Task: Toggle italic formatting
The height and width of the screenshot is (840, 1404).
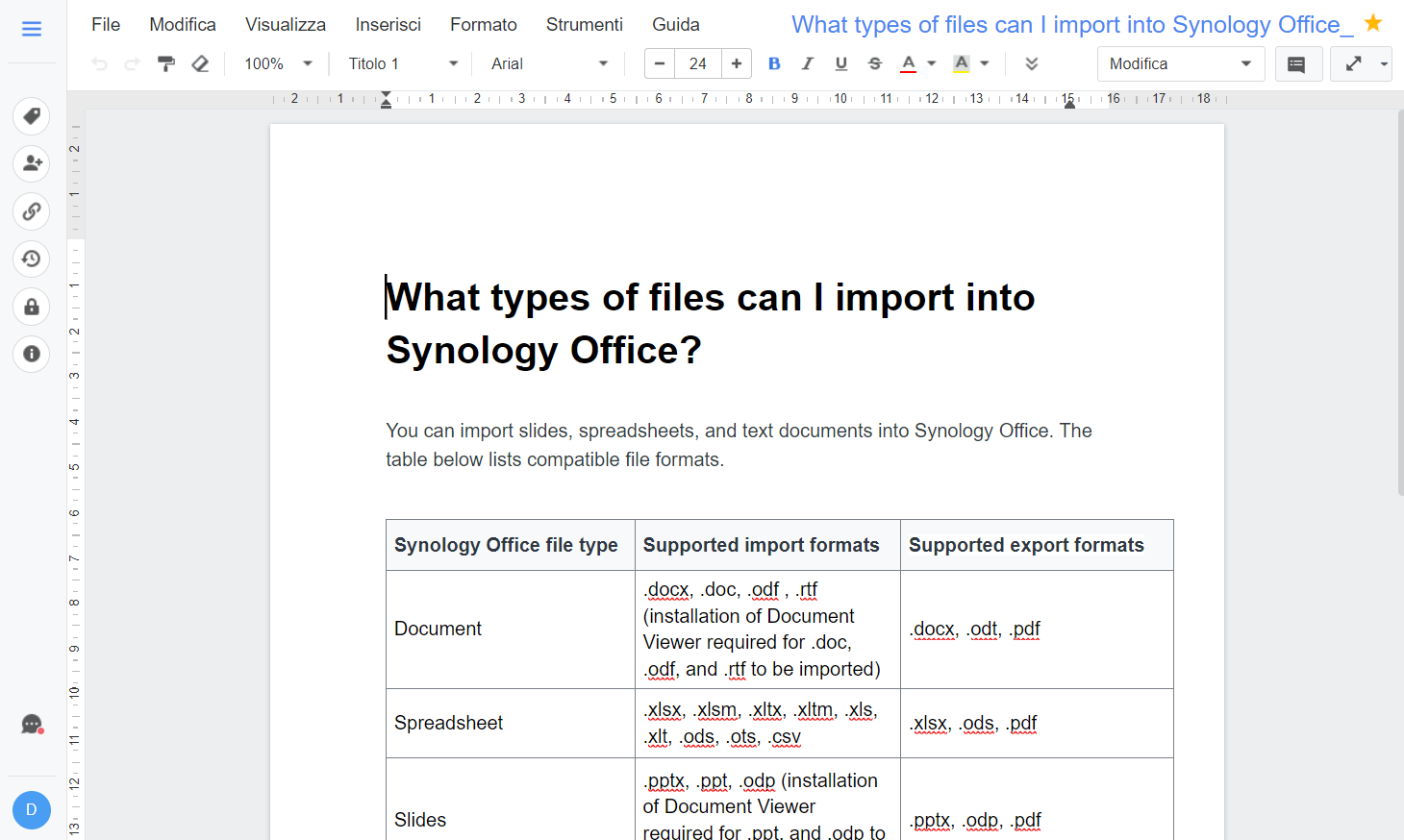Action: pos(808,63)
